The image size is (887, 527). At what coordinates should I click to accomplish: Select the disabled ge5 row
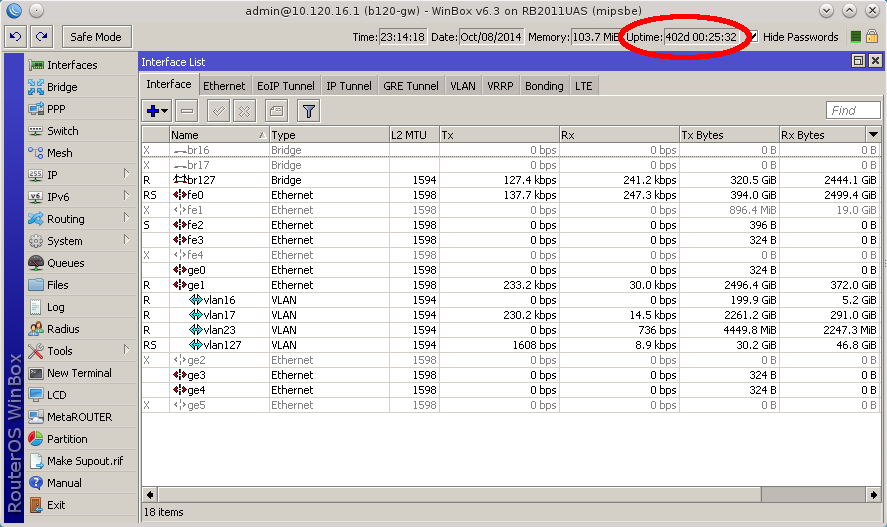511,405
